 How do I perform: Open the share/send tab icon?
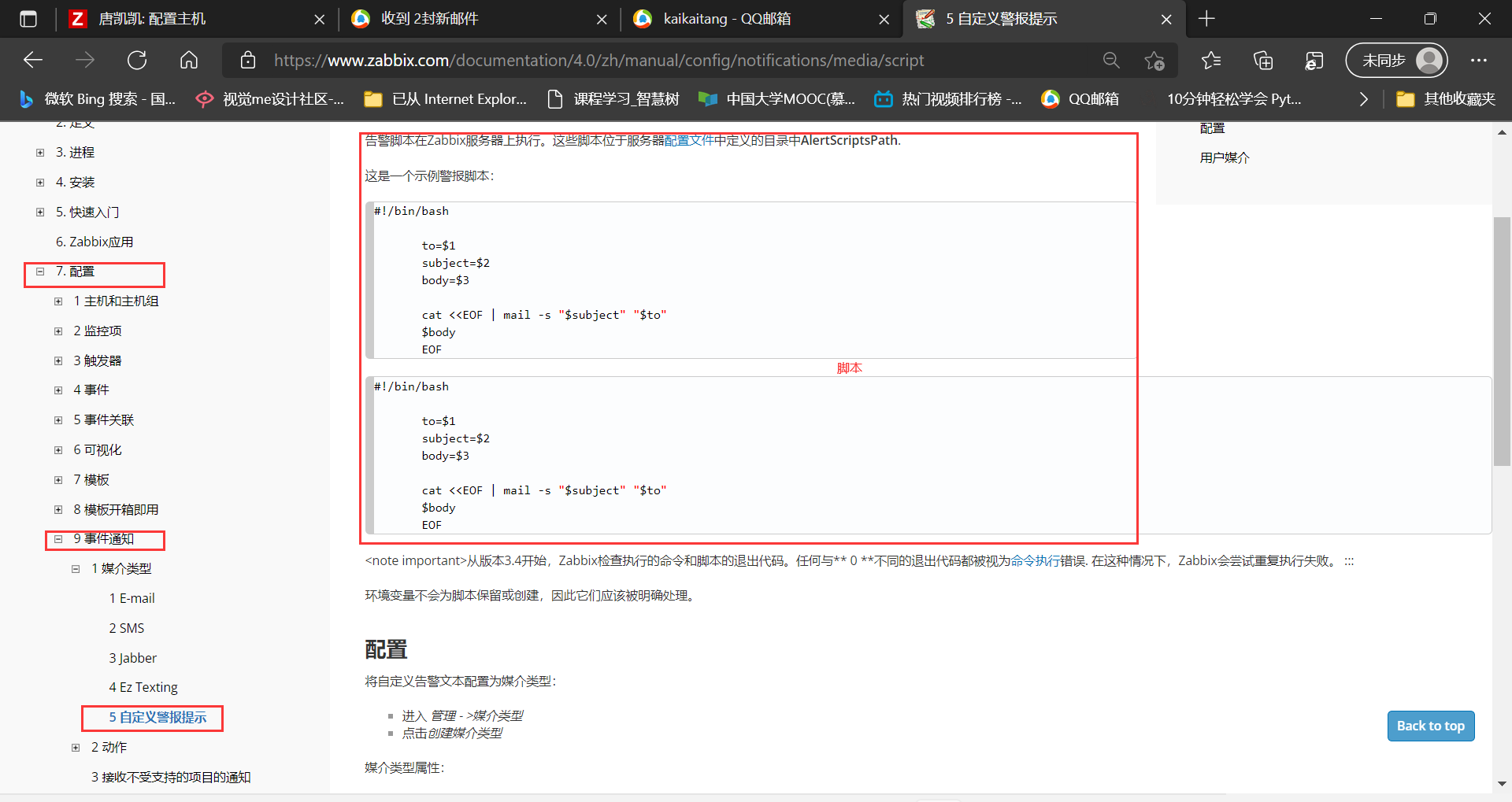click(1314, 60)
